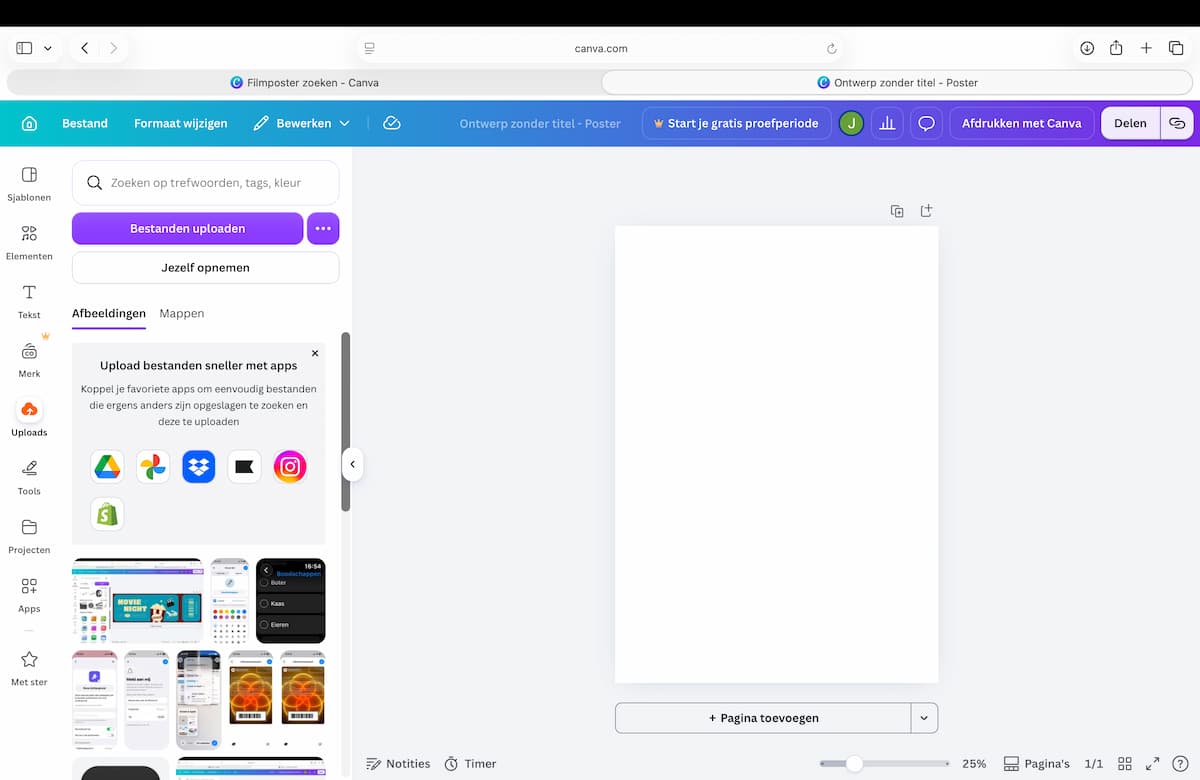Select the Boodschappen watch screenshot thumbnail
This screenshot has width=1200, height=780.
(291, 601)
